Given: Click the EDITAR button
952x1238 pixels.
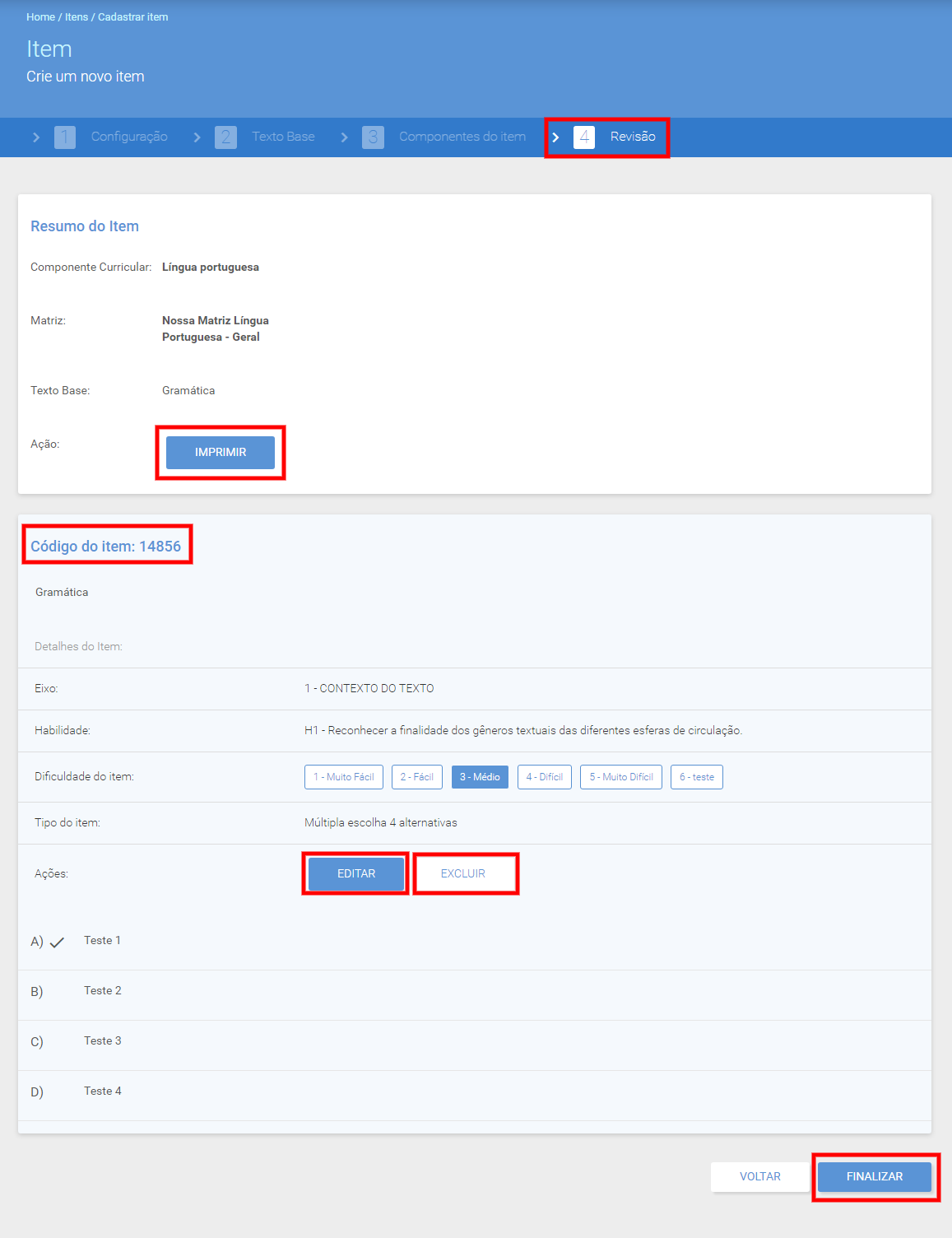Looking at the screenshot, I should click(356, 874).
